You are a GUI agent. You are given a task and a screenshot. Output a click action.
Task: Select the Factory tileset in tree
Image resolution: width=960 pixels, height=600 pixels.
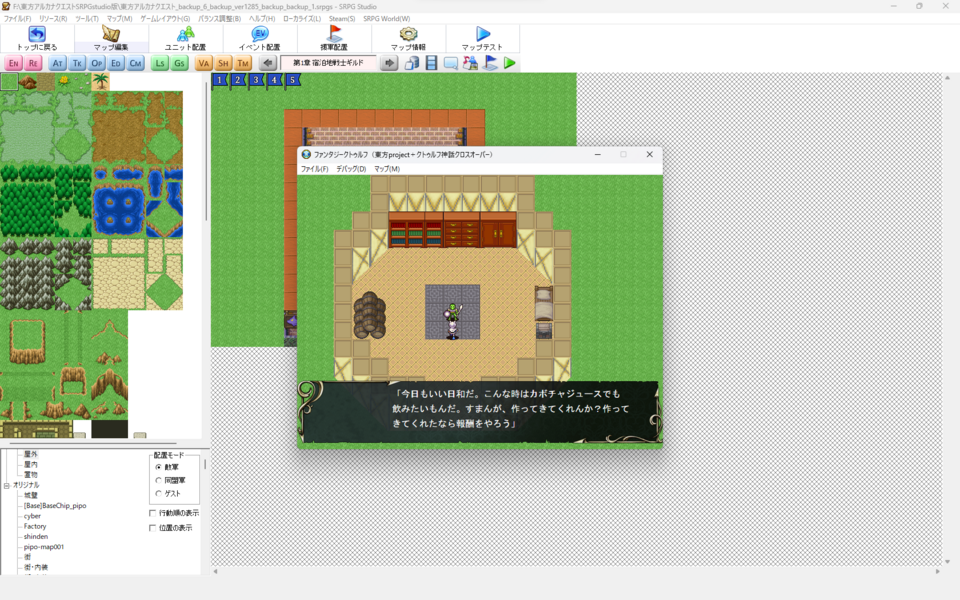click(x=35, y=526)
